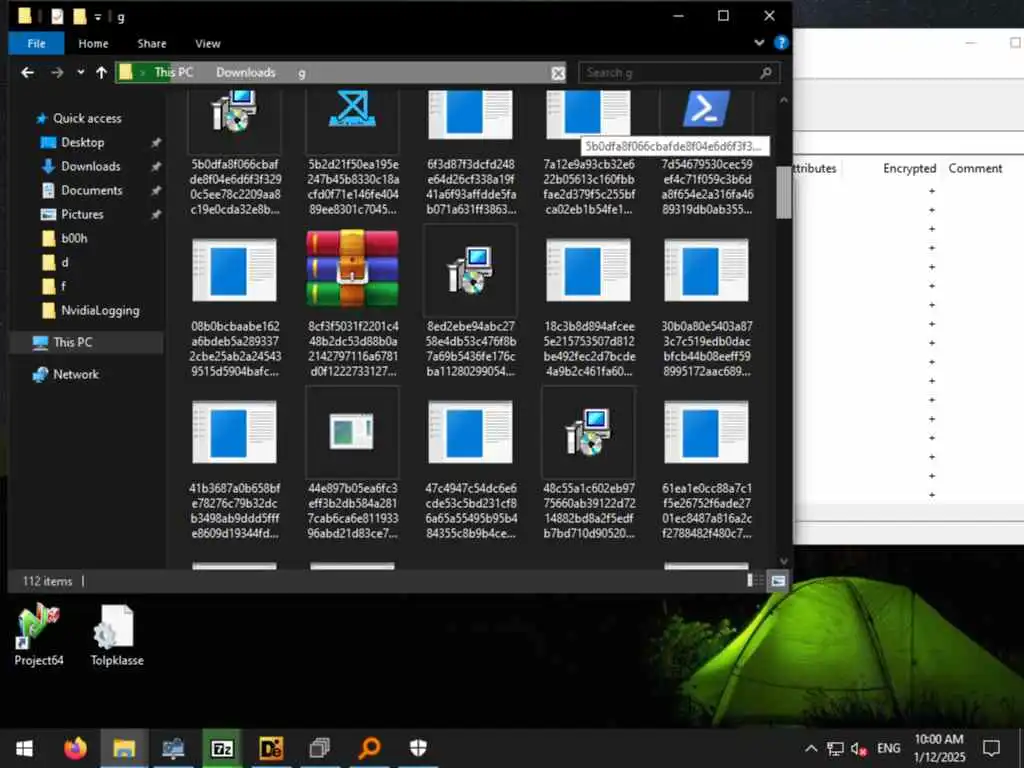The image size is (1024, 768).
Task: Click the muted volume tray icon
Action: [x=859, y=748]
